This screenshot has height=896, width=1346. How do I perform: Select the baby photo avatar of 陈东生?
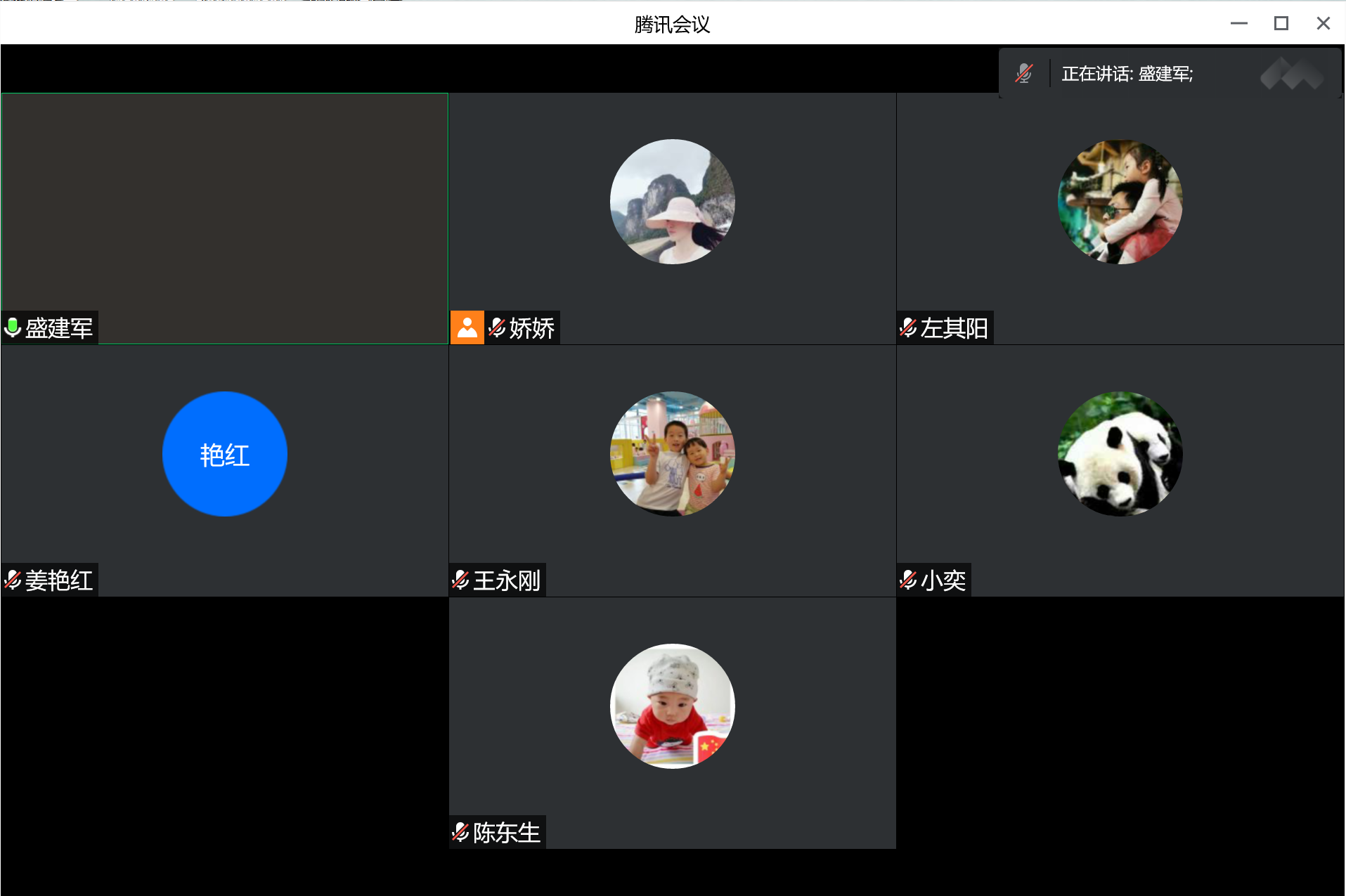pos(672,706)
